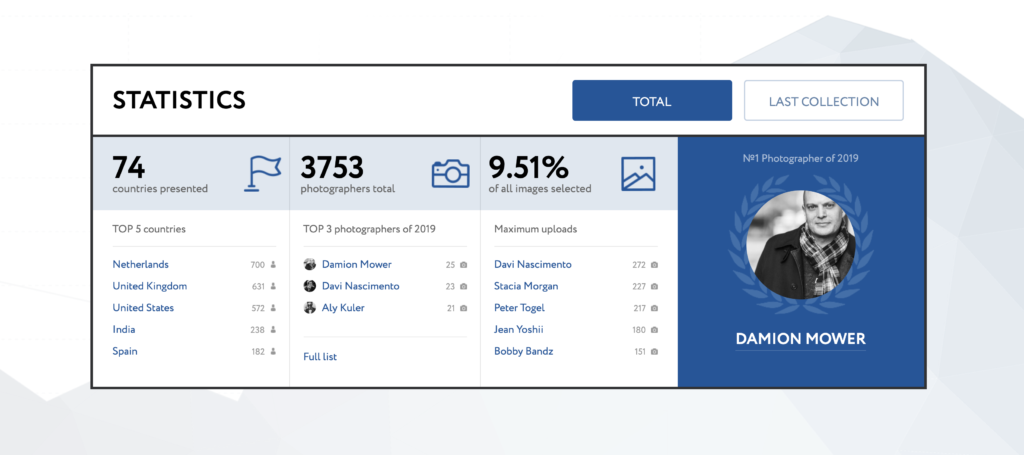The image size is (1024, 455).
Task: Select Jean Yoshii from maximum uploads
Action: point(521,329)
